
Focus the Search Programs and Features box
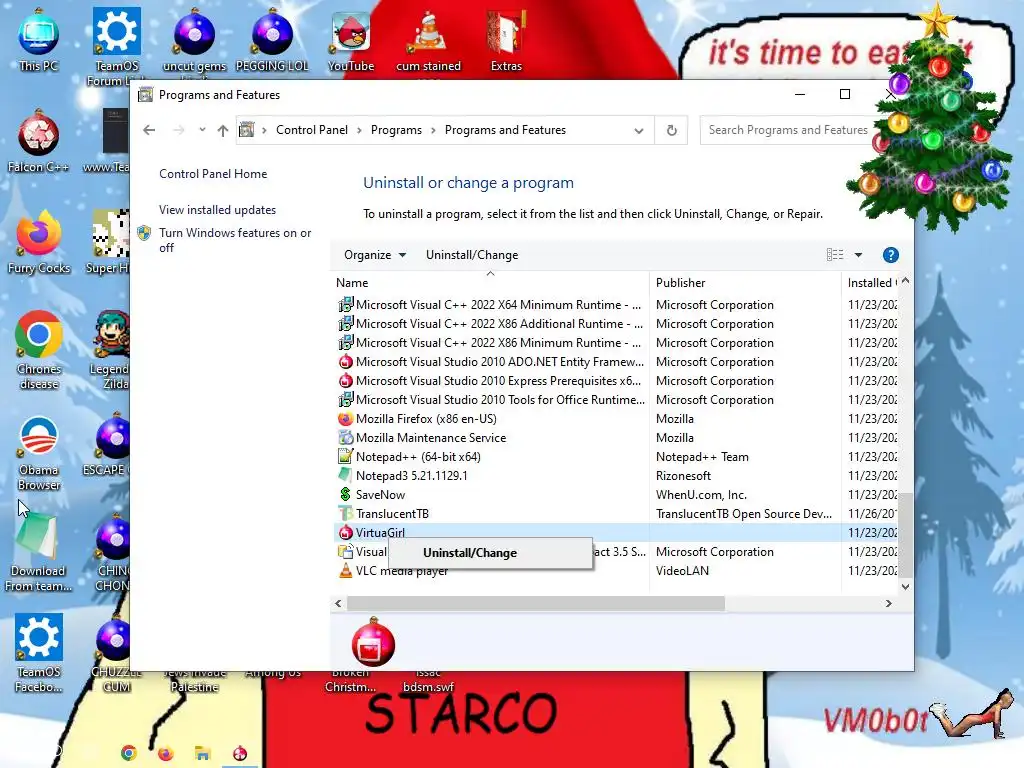(x=790, y=130)
